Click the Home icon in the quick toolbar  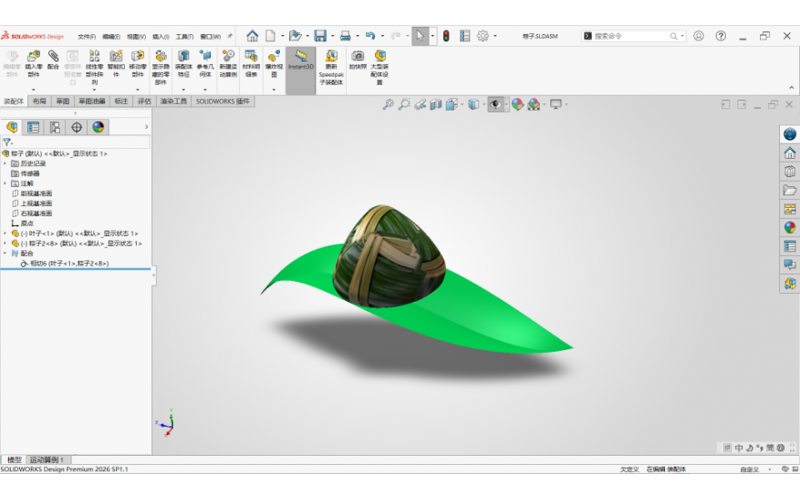(x=252, y=36)
